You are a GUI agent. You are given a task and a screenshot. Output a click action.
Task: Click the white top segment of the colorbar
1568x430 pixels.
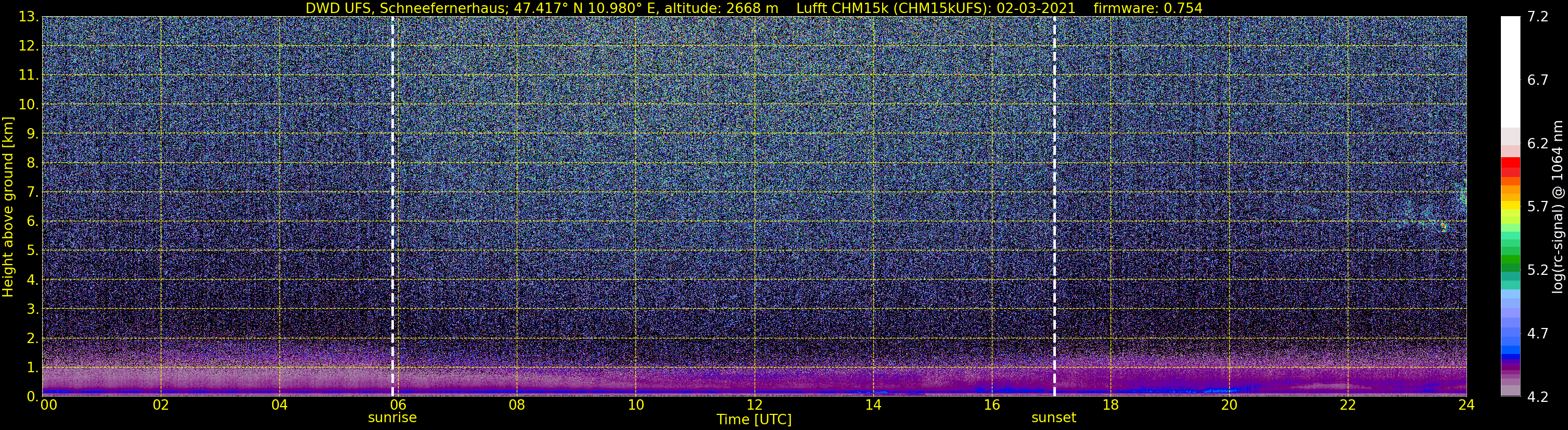point(1510,71)
